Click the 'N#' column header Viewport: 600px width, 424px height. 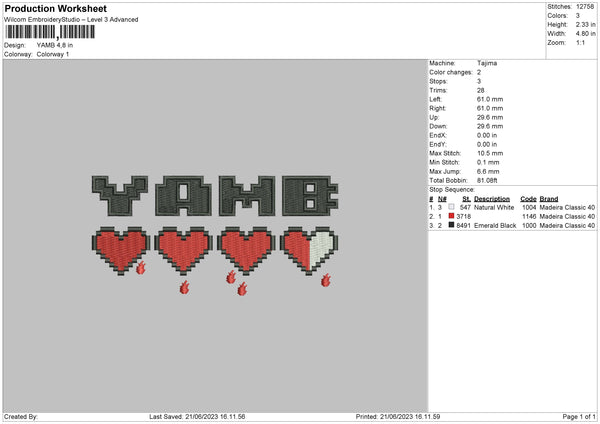tap(442, 199)
